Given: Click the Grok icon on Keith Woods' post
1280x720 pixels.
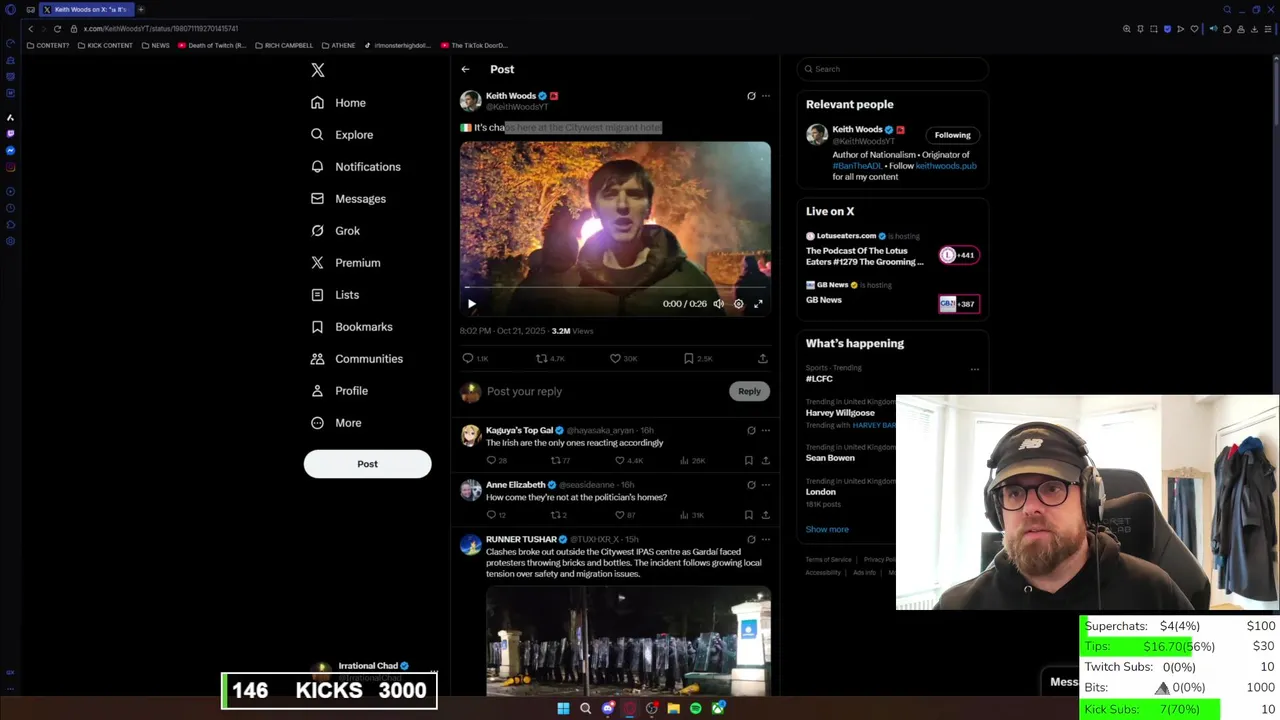Looking at the screenshot, I should (x=751, y=96).
